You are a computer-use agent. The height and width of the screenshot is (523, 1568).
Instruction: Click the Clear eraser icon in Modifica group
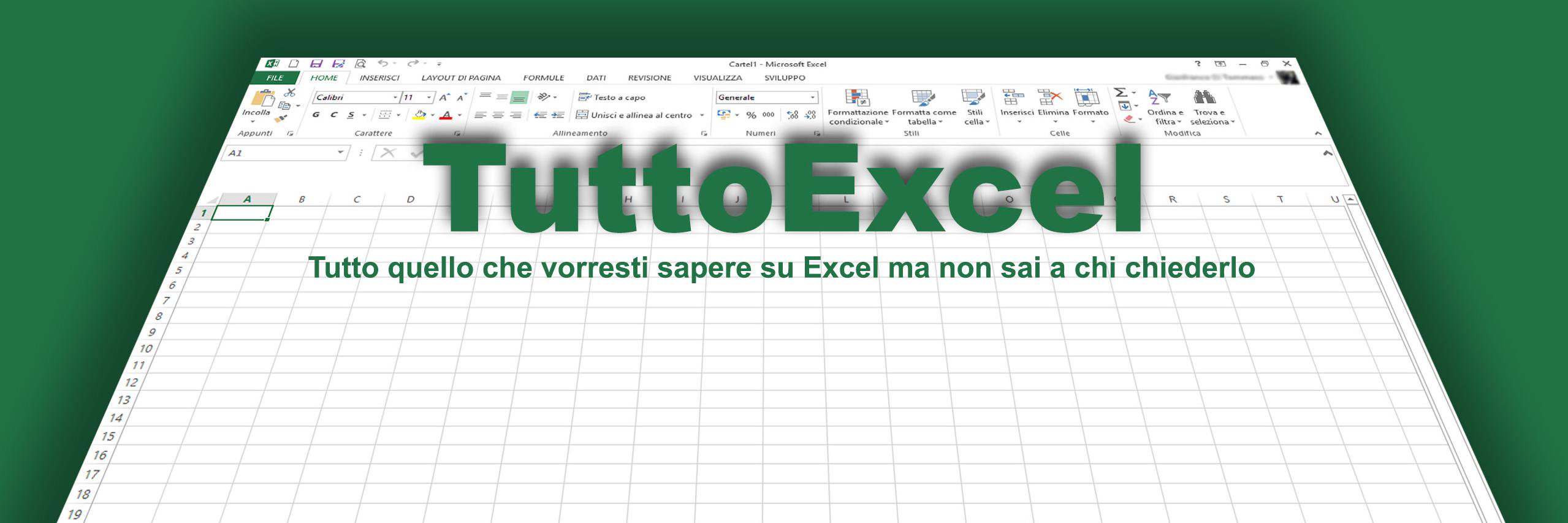coord(1130,119)
